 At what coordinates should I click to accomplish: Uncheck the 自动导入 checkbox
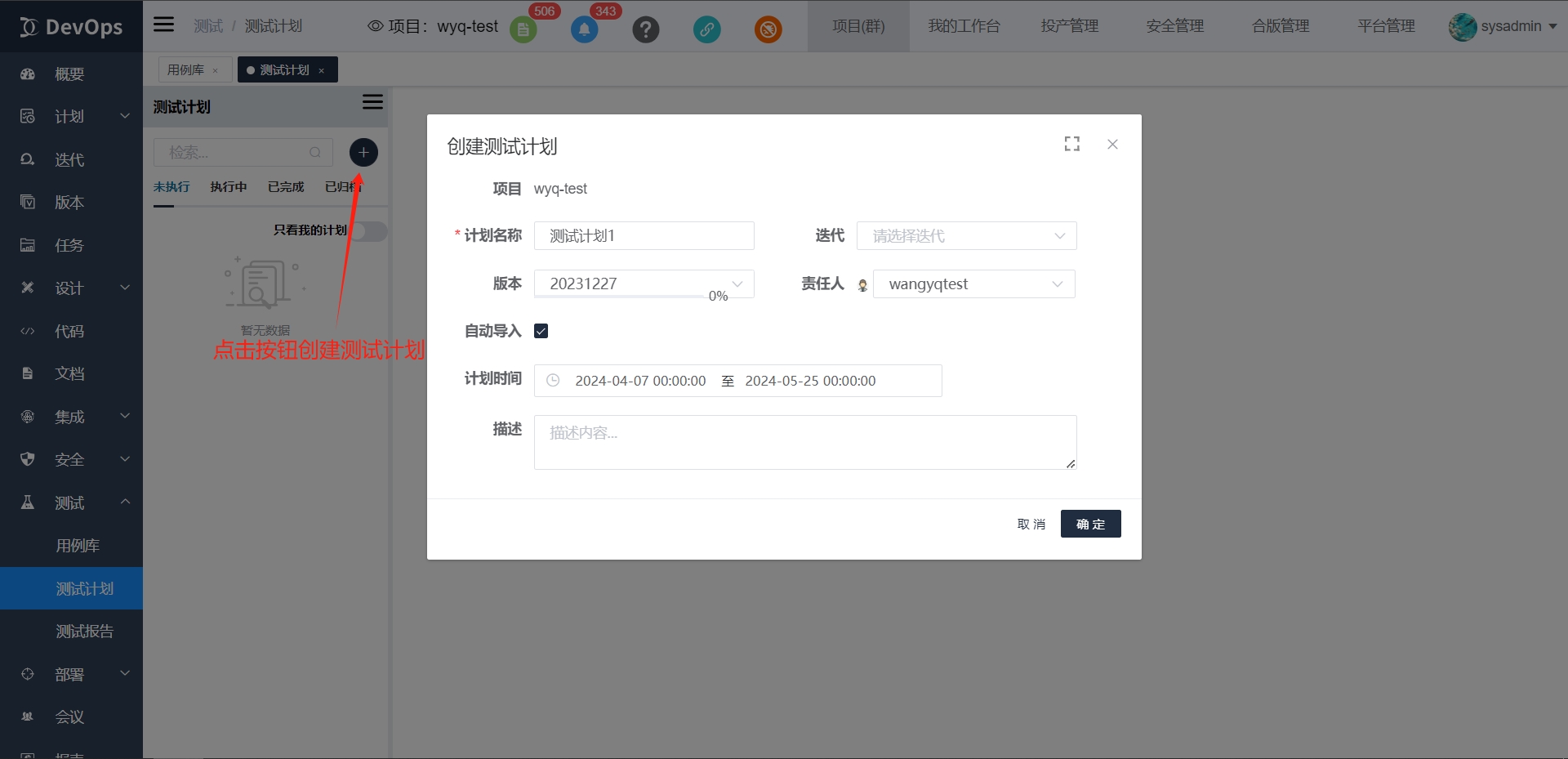click(x=541, y=330)
